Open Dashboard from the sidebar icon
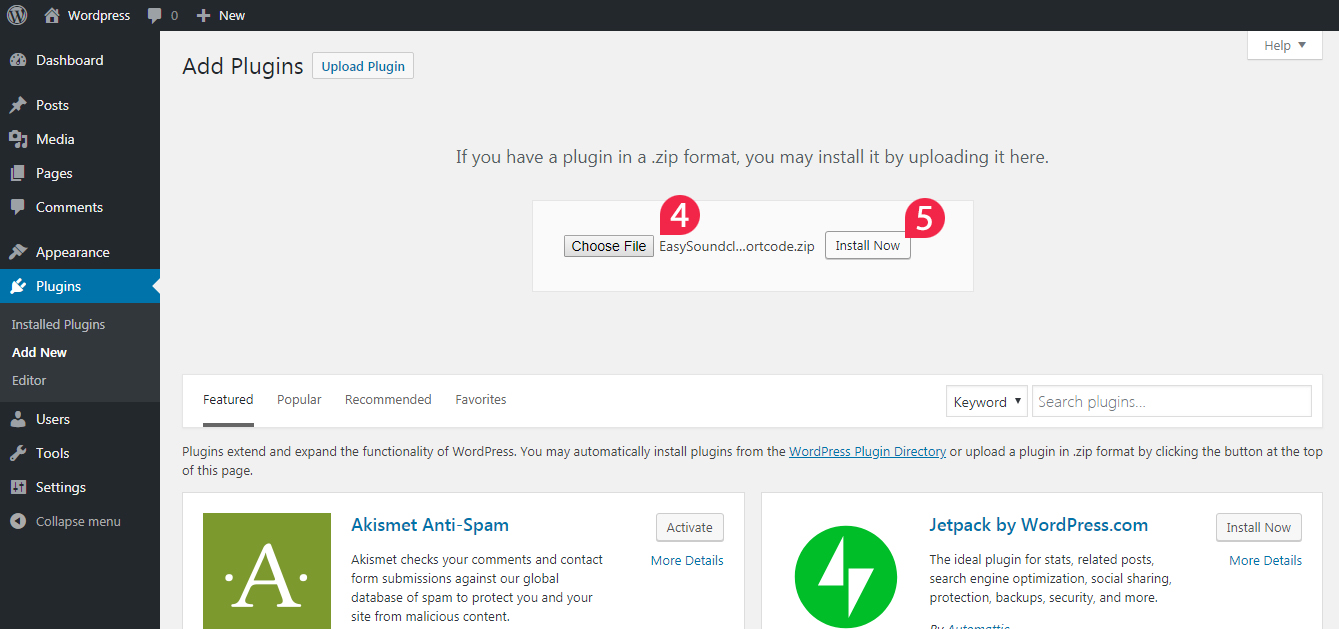 point(18,60)
